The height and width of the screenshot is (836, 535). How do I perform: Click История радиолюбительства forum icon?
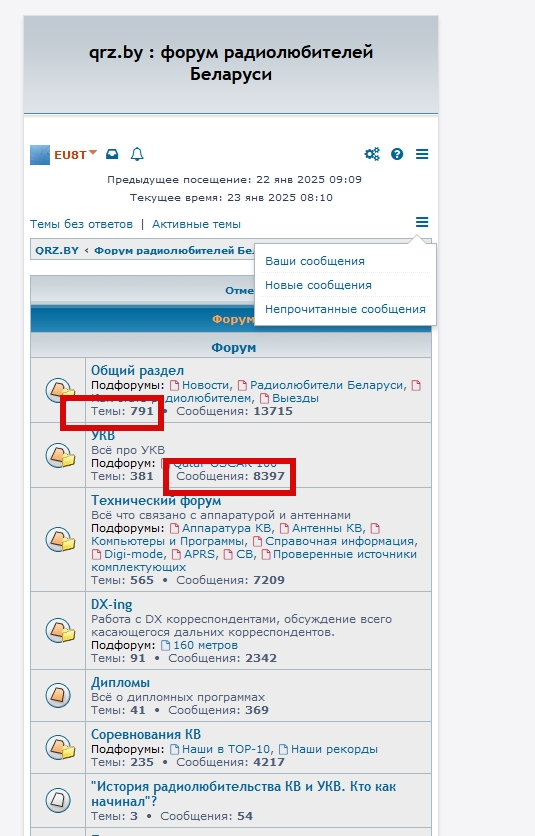tap(58, 800)
